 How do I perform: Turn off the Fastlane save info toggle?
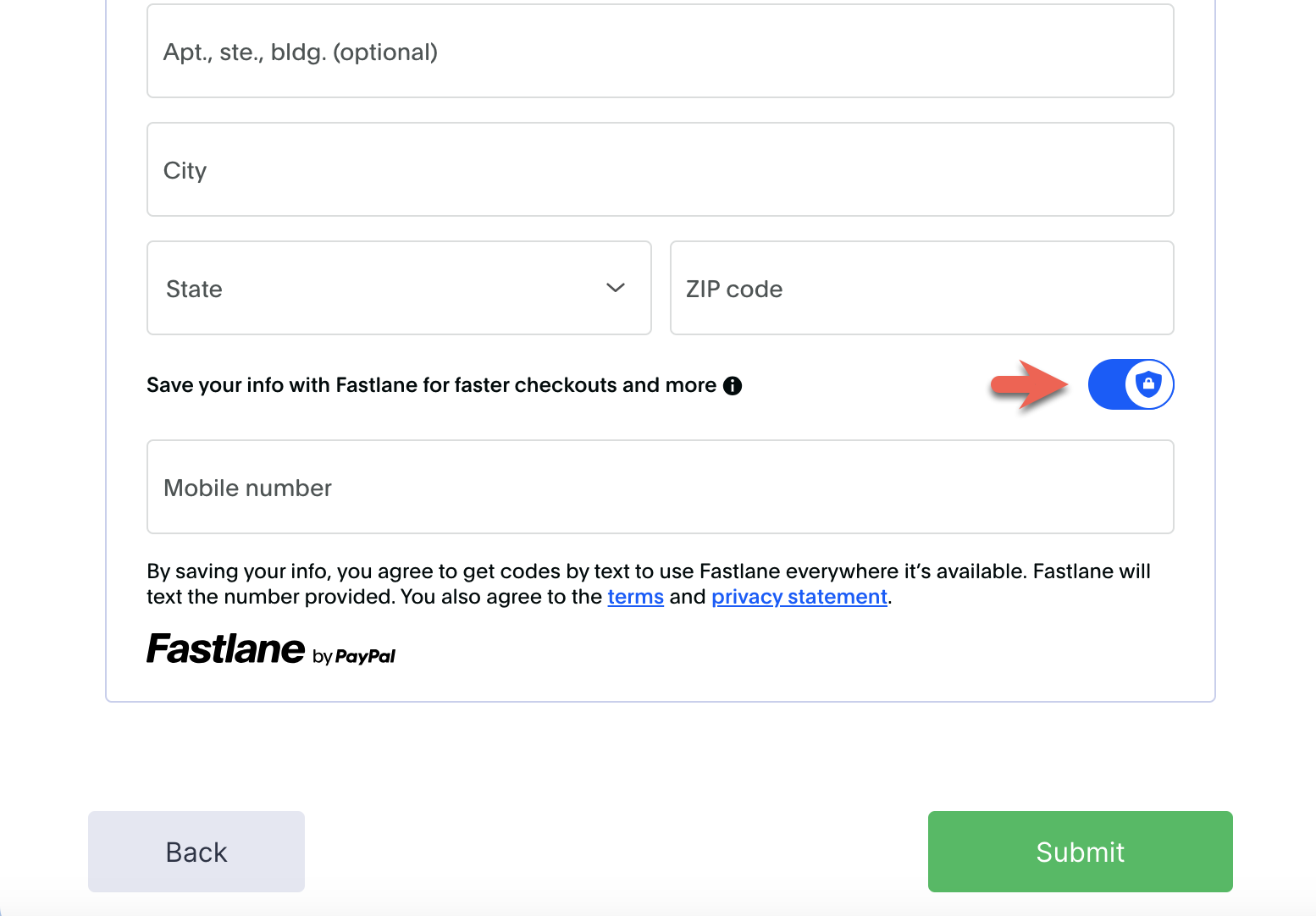pos(1131,384)
